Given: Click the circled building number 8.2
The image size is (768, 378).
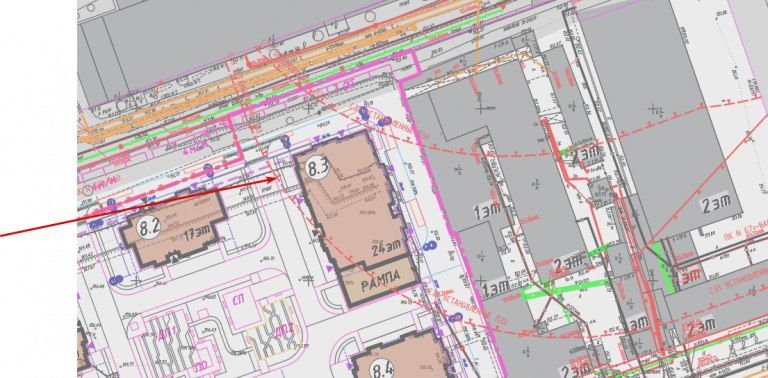Looking at the screenshot, I should coord(148,228).
